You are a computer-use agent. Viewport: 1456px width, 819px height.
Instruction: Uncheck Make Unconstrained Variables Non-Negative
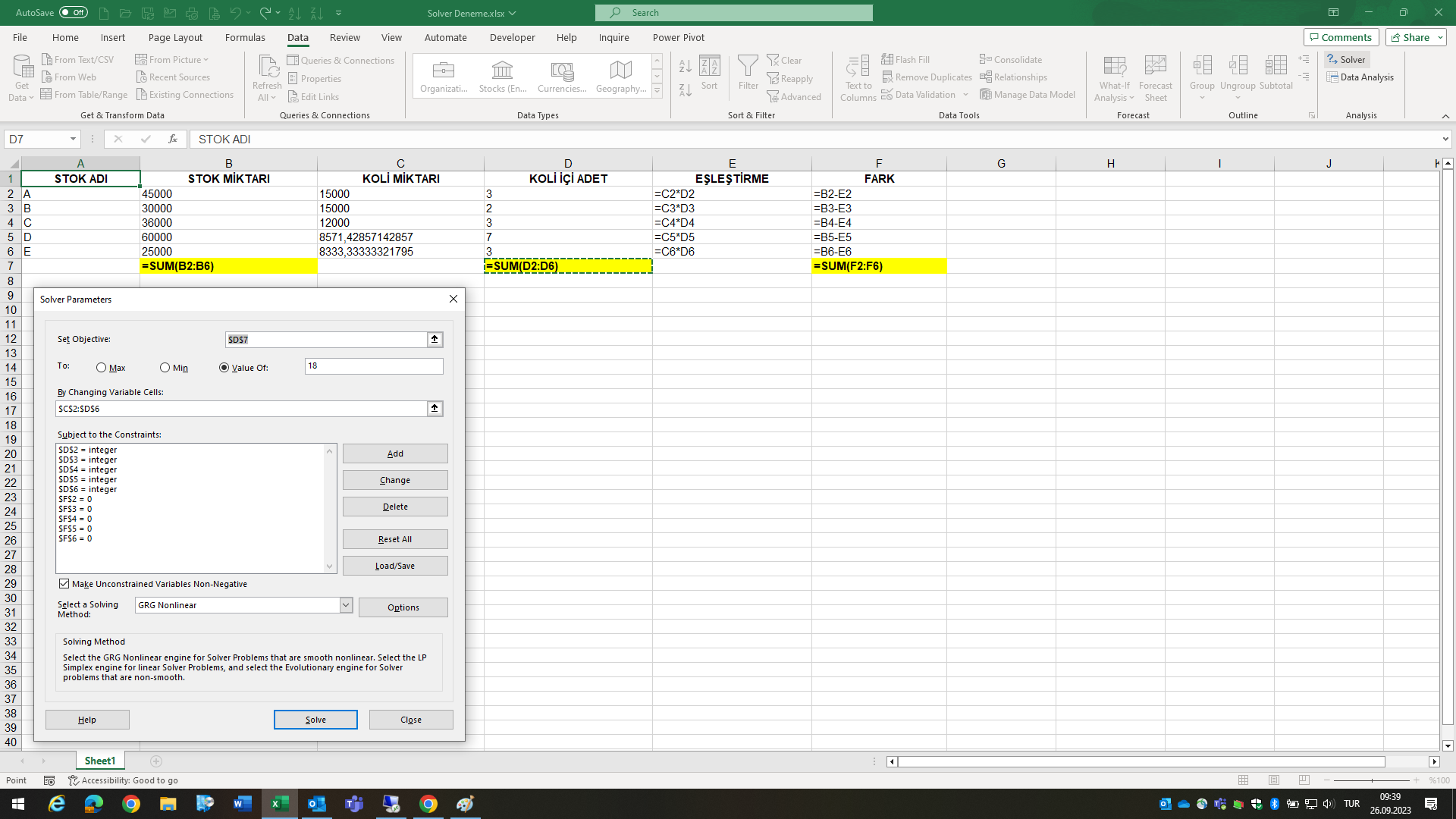coord(64,584)
